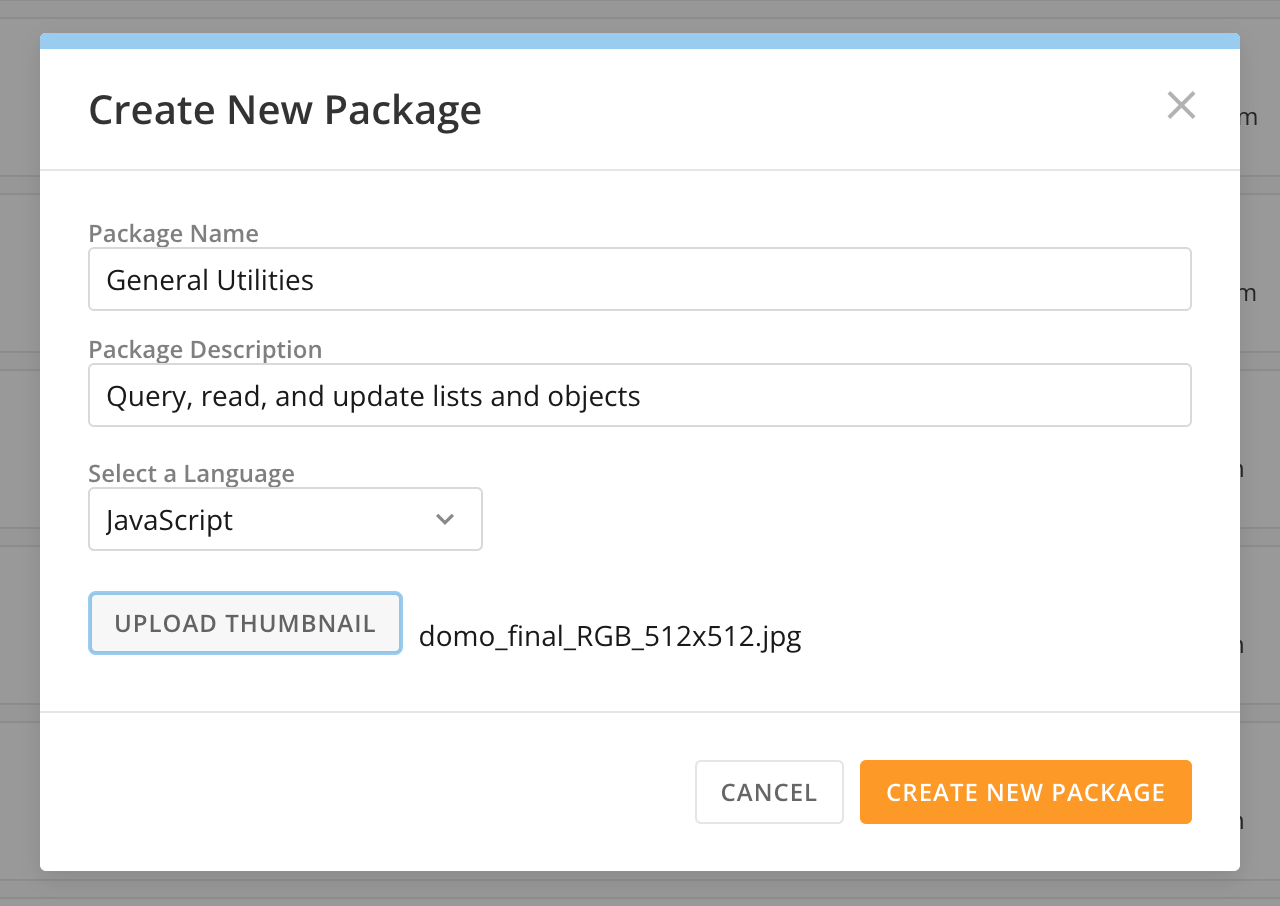Open the Select a Language dropdown
This screenshot has height=906, width=1280.
285,520
